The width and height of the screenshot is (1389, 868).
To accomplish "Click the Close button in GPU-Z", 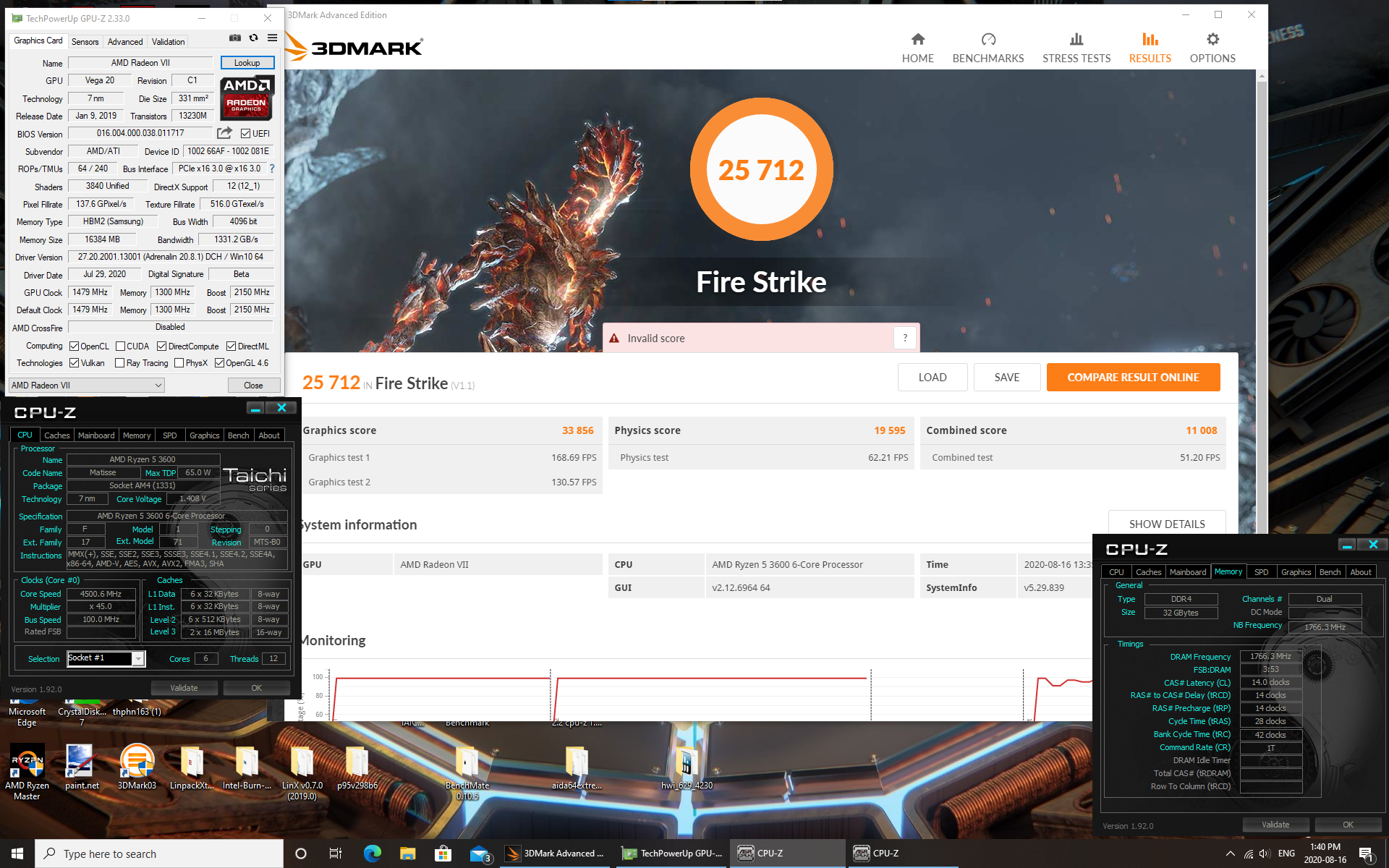I will 253,386.
